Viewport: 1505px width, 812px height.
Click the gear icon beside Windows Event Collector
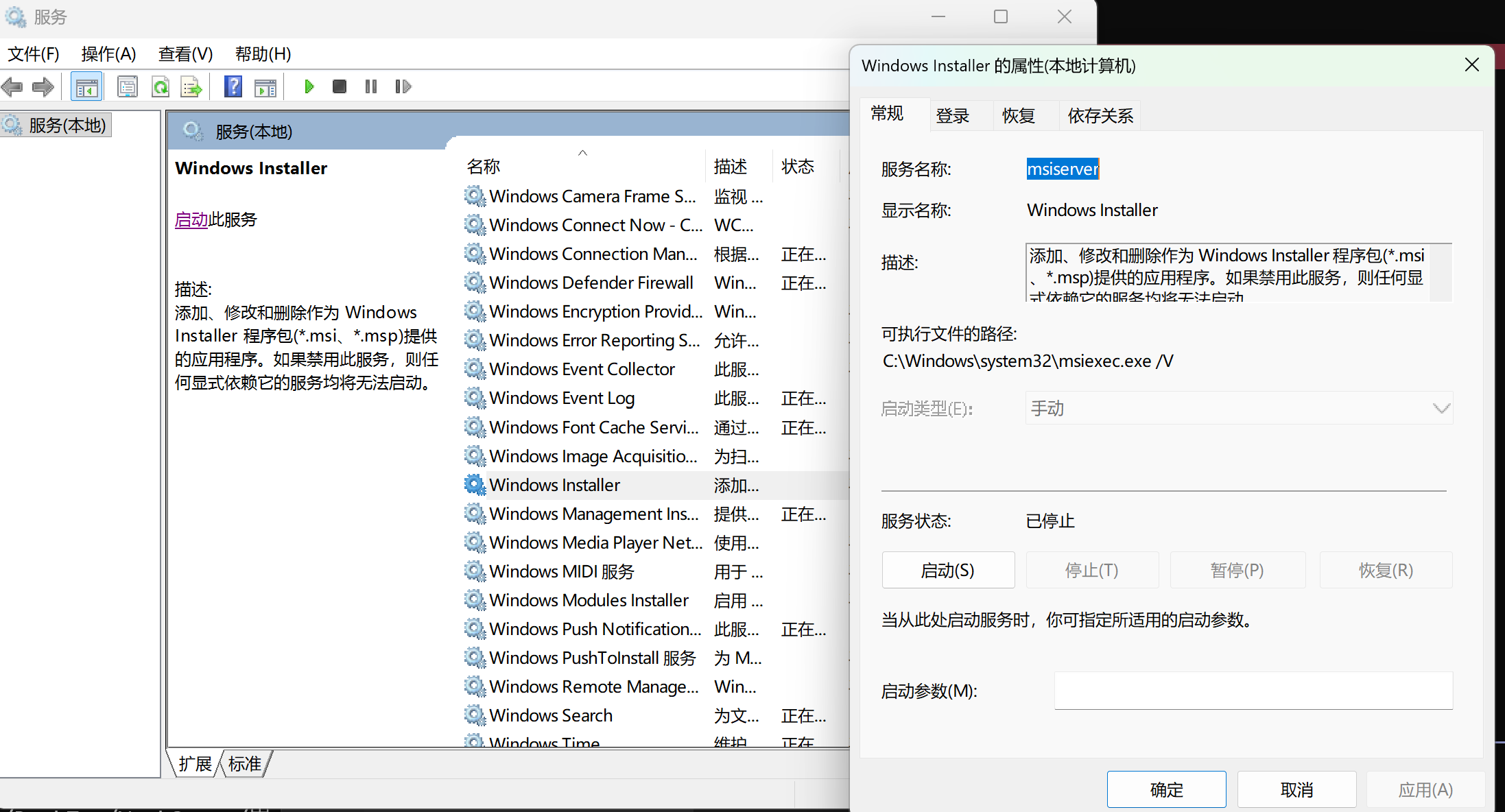click(x=475, y=369)
